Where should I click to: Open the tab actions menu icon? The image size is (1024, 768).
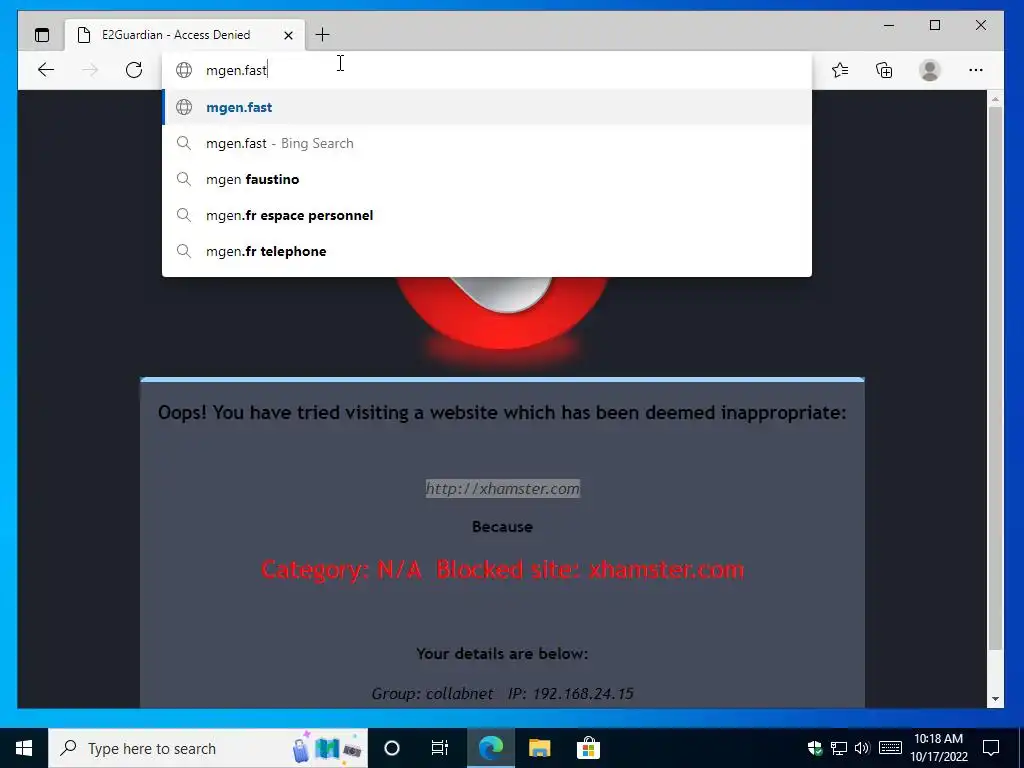(x=42, y=35)
